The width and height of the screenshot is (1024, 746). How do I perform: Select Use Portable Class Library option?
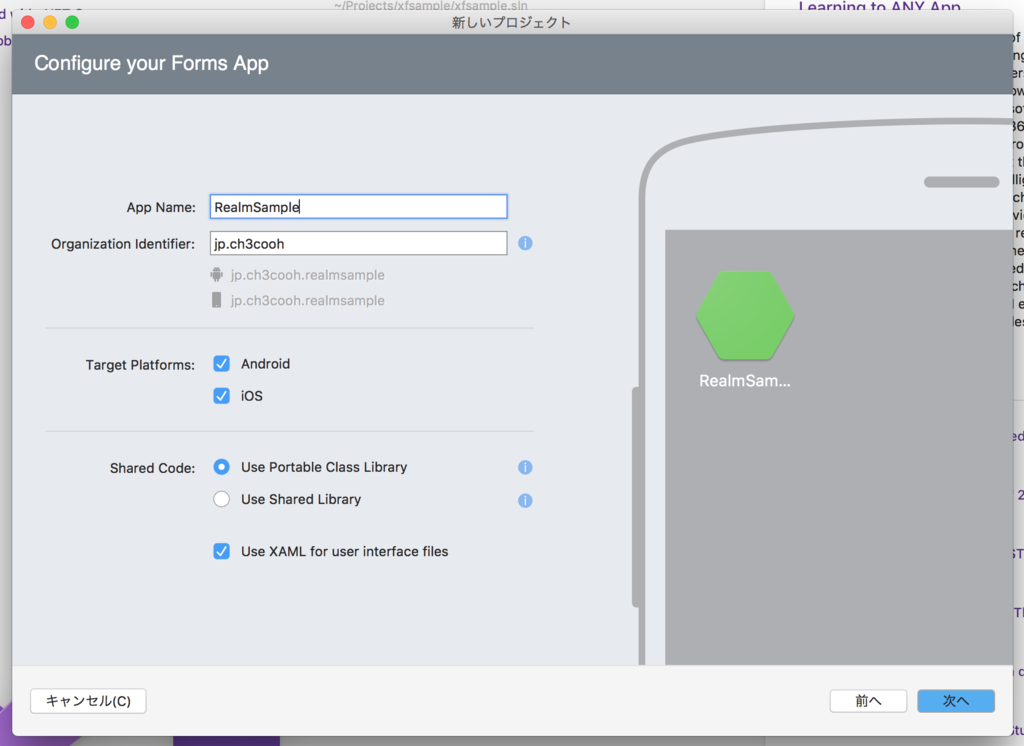click(221, 467)
